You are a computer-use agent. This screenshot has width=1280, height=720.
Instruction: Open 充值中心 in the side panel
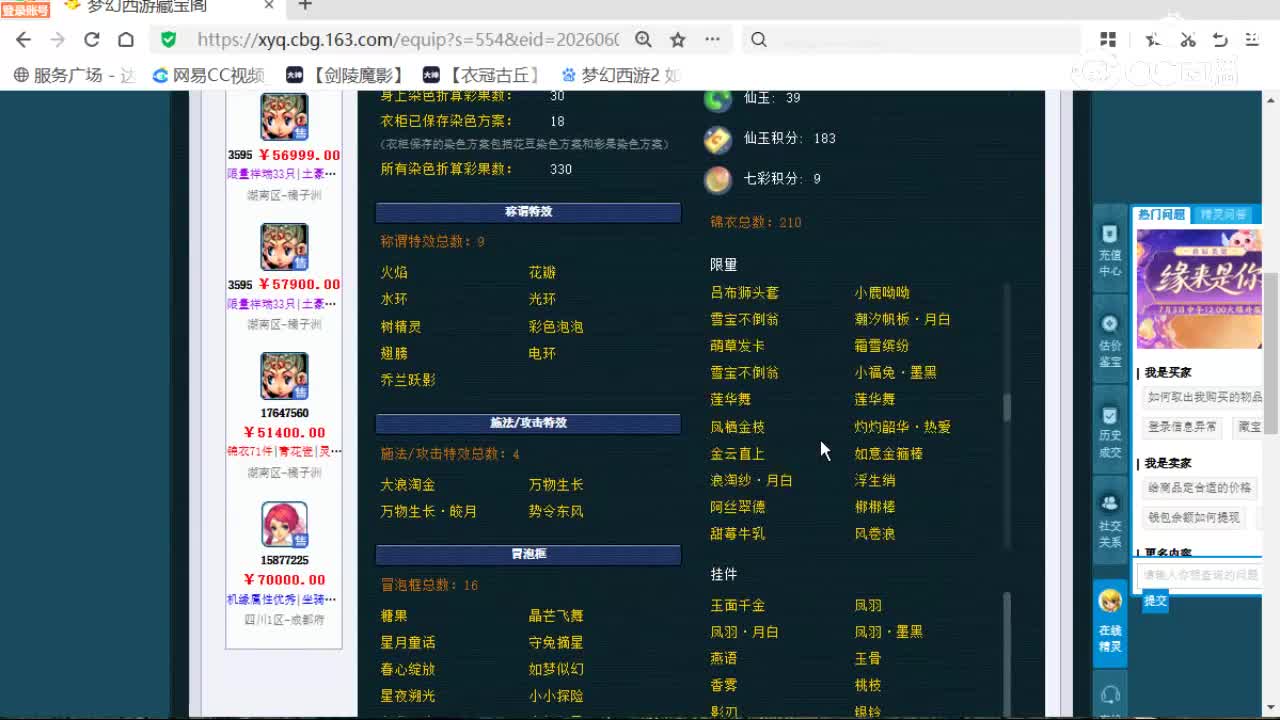coord(1110,251)
